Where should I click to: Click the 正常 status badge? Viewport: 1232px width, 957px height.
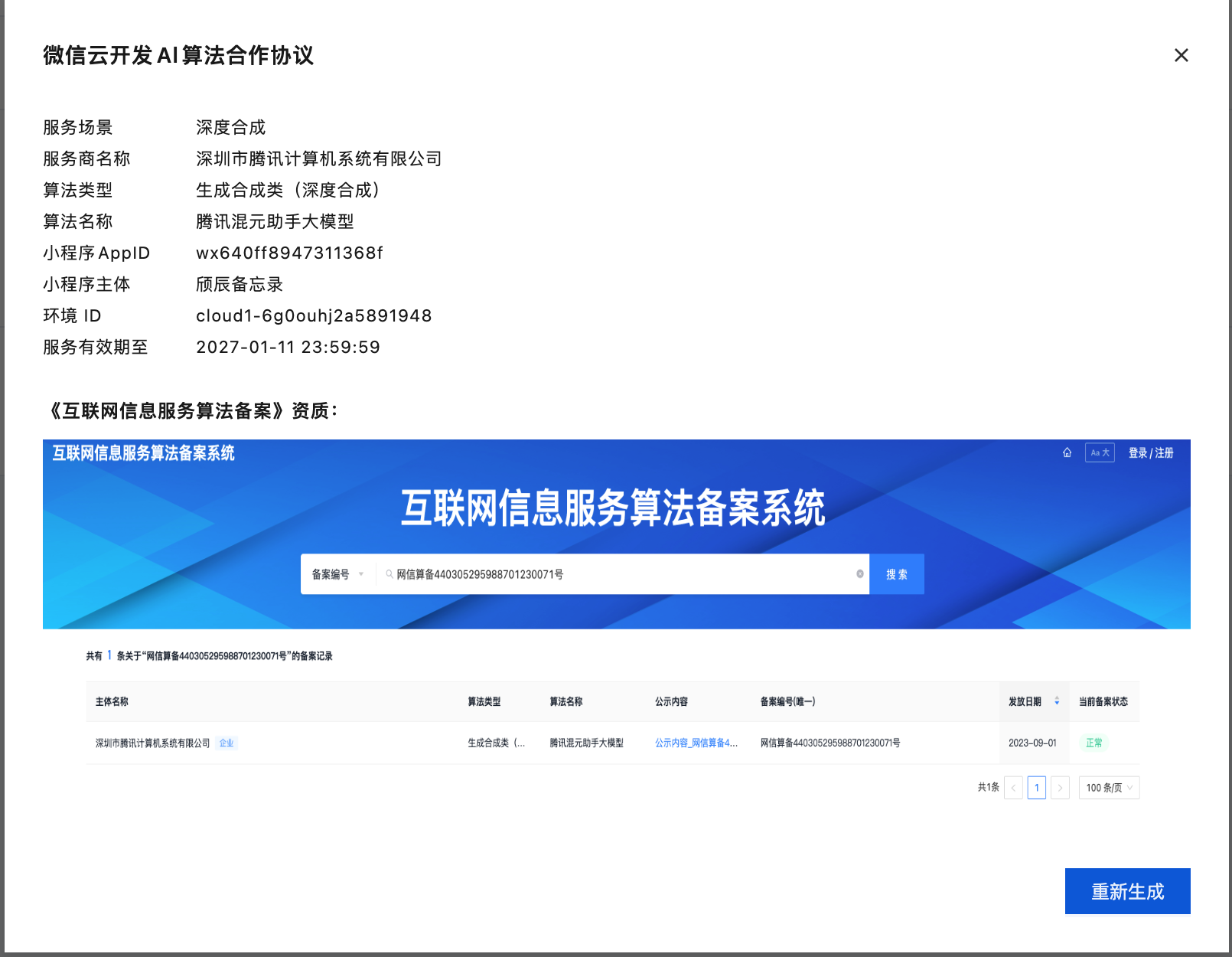[1094, 743]
